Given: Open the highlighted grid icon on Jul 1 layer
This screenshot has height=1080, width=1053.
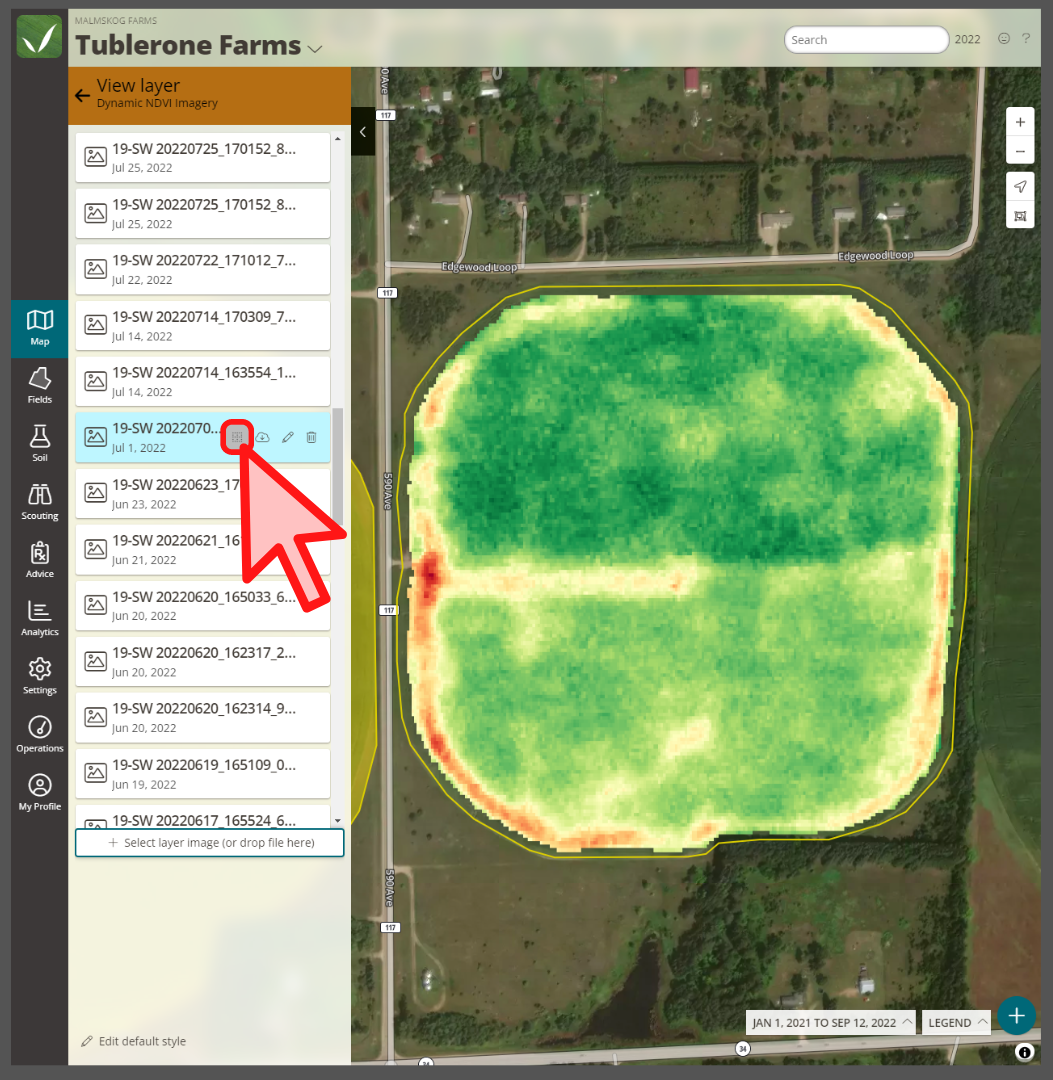Looking at the screenshot, I should coord(237,437).
